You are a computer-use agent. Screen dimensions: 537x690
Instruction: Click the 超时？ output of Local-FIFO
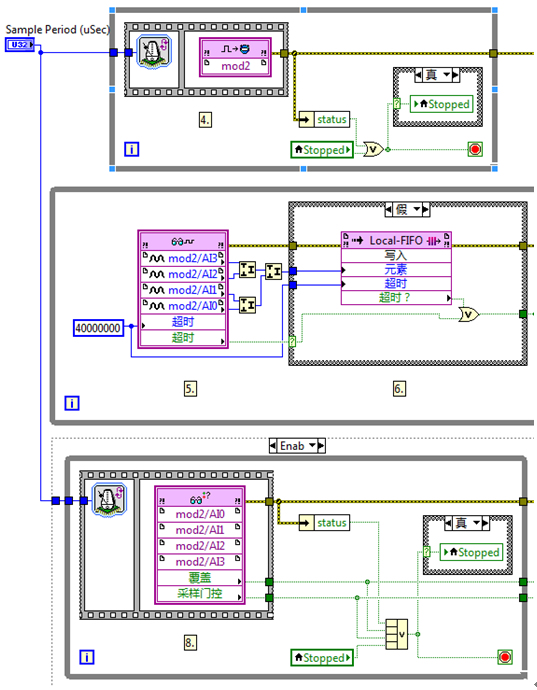pos(396,297)
